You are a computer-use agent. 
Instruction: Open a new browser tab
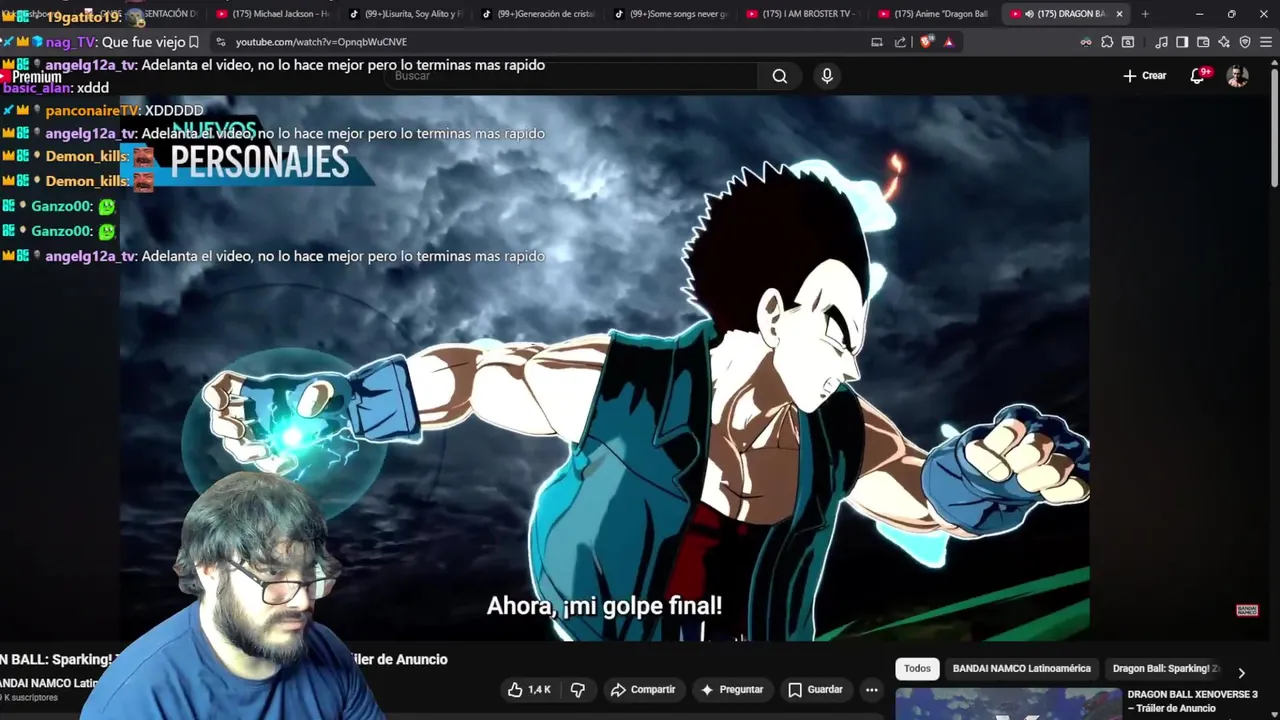1145,14
